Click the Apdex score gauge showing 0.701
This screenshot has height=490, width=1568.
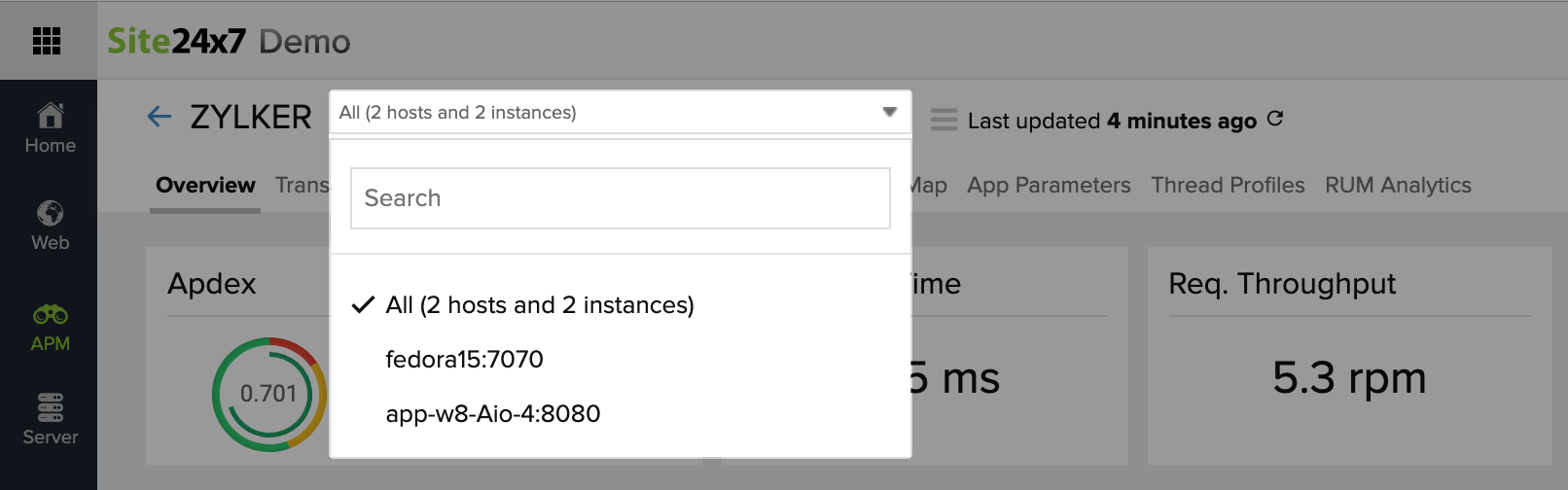[268, 394]
